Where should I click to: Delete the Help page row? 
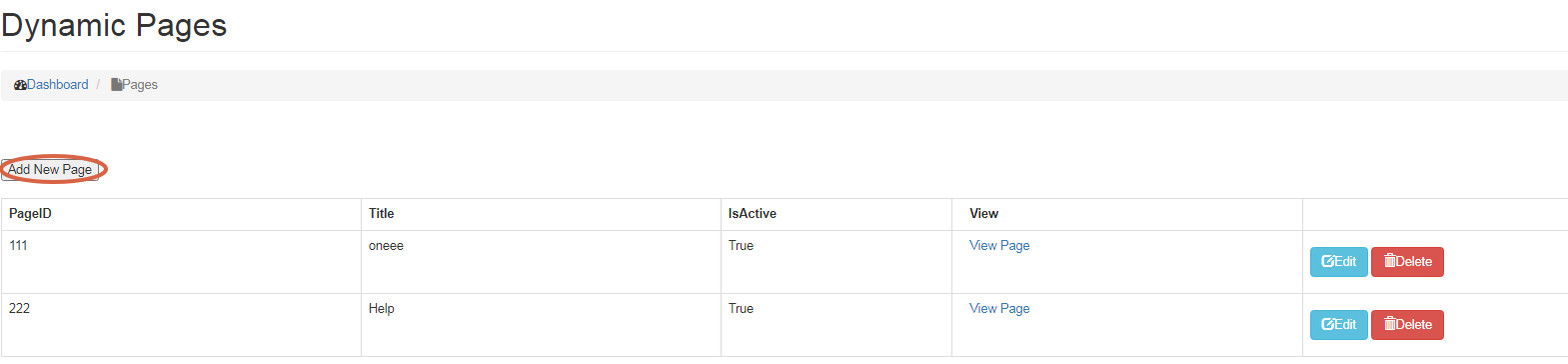click(1407, 325)
